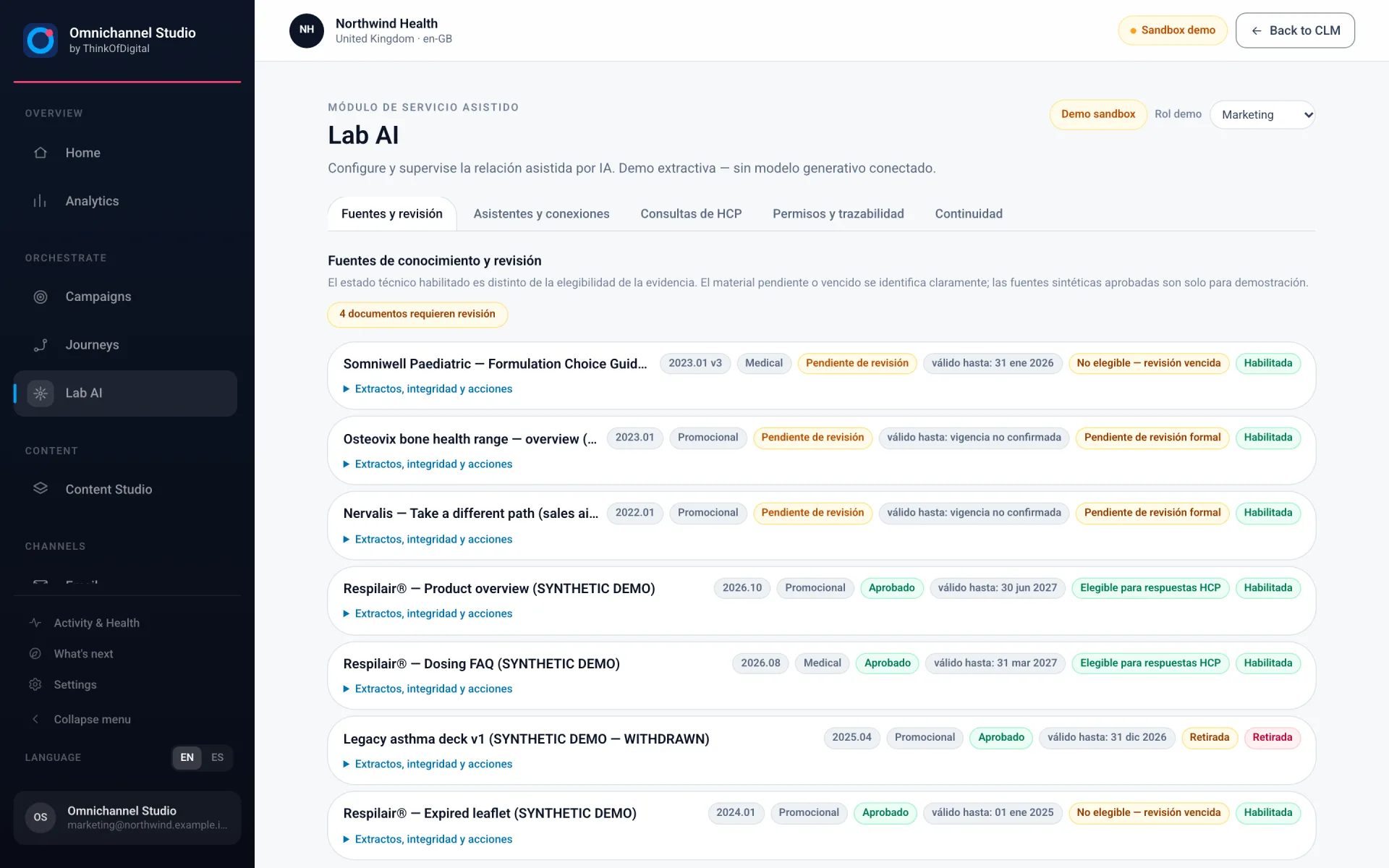Click the Sandbox demo badge

[x=1173, y=30]
